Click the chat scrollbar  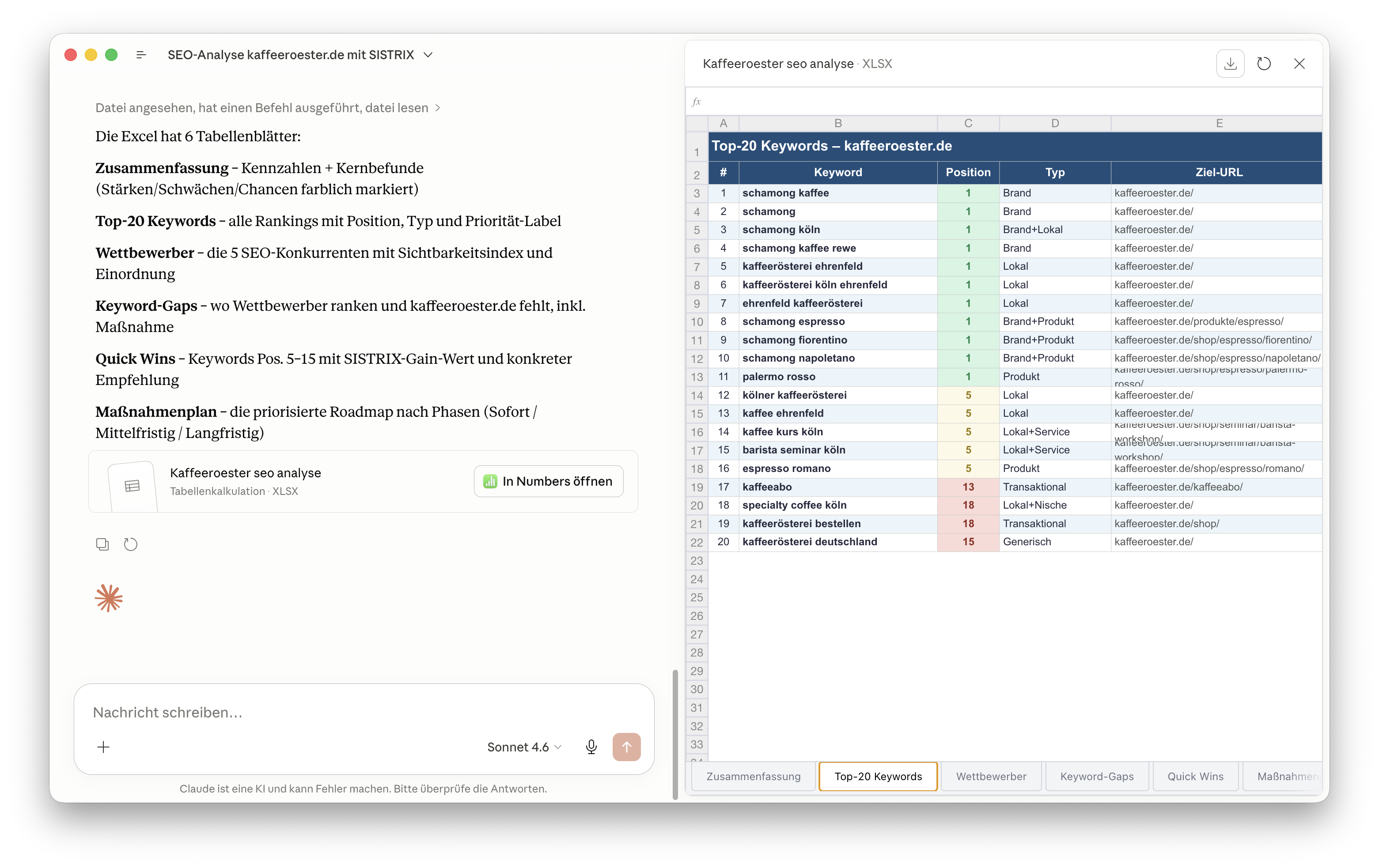(675, 734)
